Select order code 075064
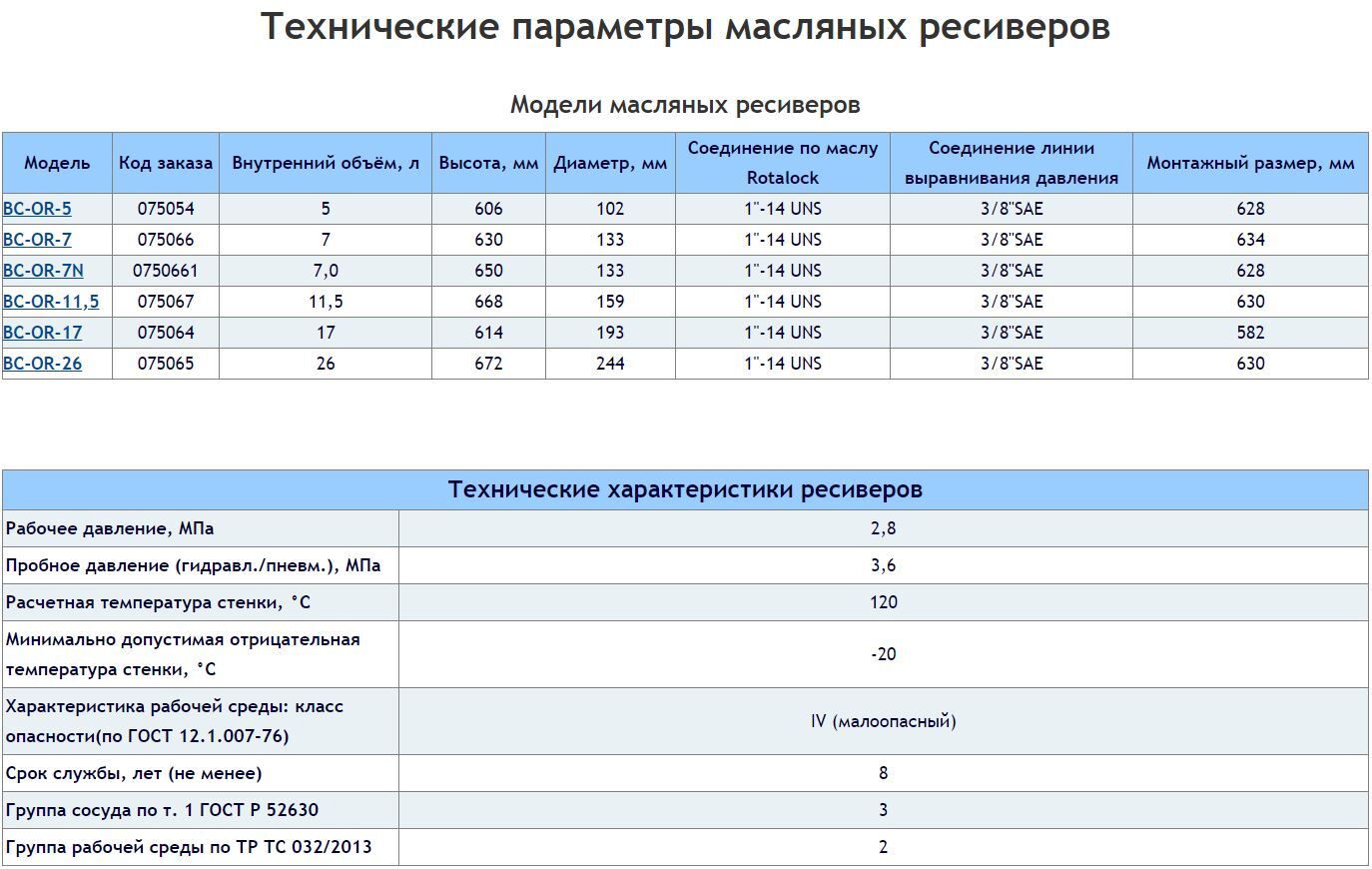Image resolution: width=1372 pixels, height=869 pixels. (x=166, y=333)
